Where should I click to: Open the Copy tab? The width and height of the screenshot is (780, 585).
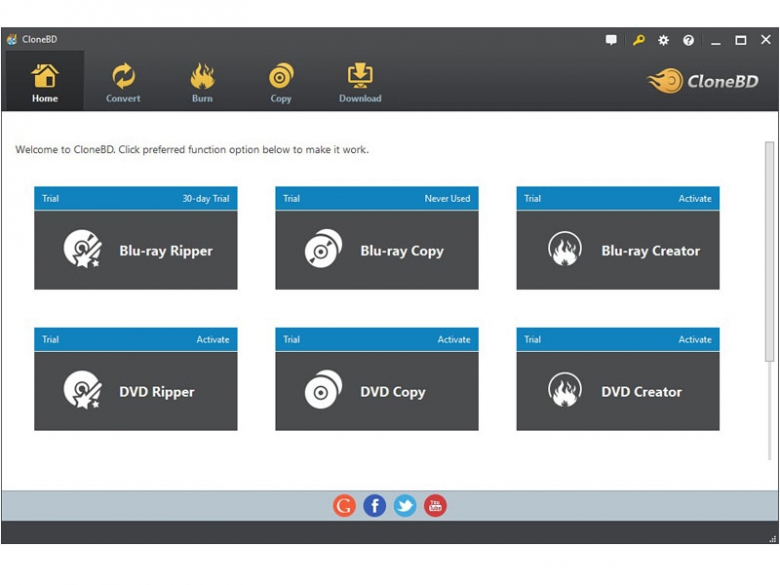click(x=281, y=82)
